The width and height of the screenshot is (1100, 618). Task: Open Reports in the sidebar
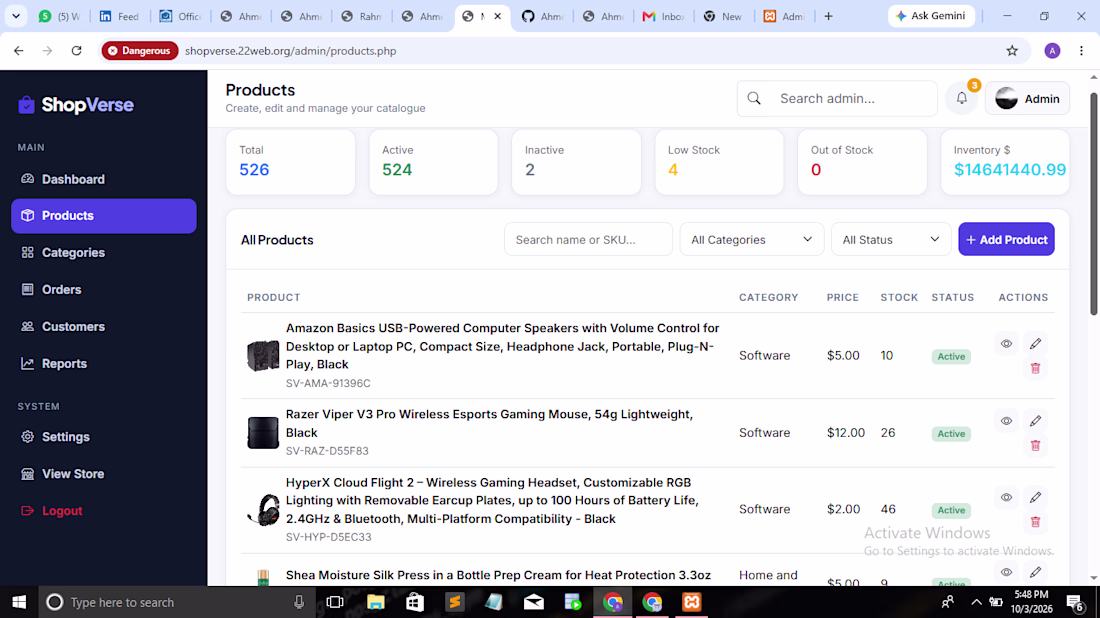point(104,363)
